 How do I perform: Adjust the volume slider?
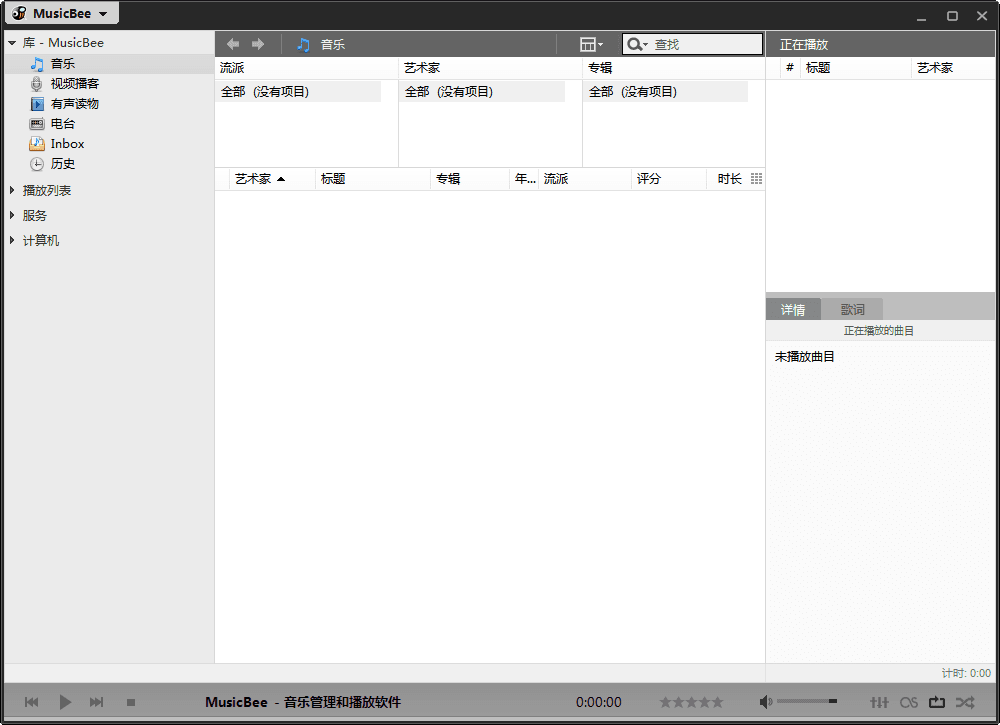coord(807,701)
